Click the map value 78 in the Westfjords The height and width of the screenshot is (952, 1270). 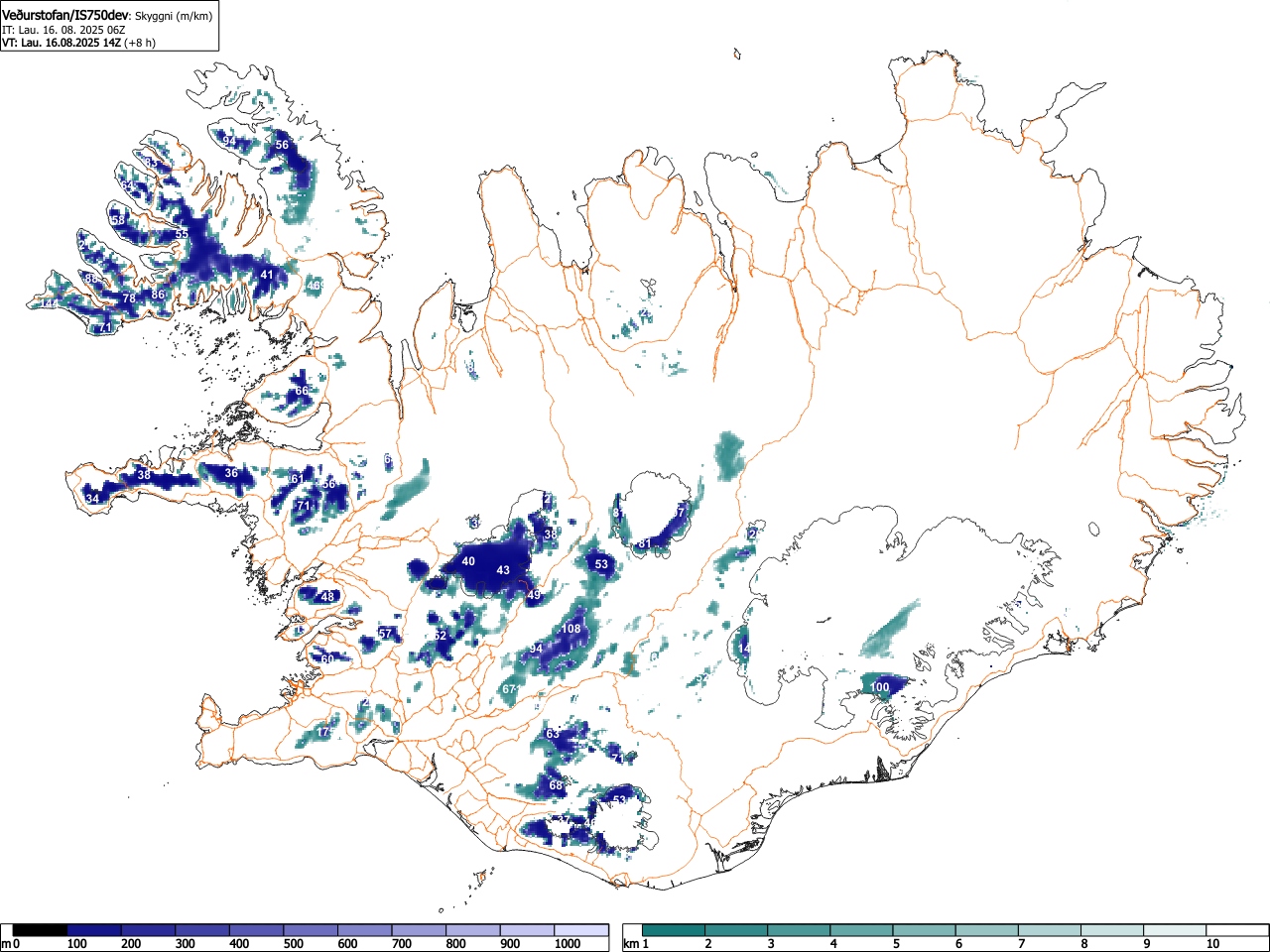click(128, 298)
